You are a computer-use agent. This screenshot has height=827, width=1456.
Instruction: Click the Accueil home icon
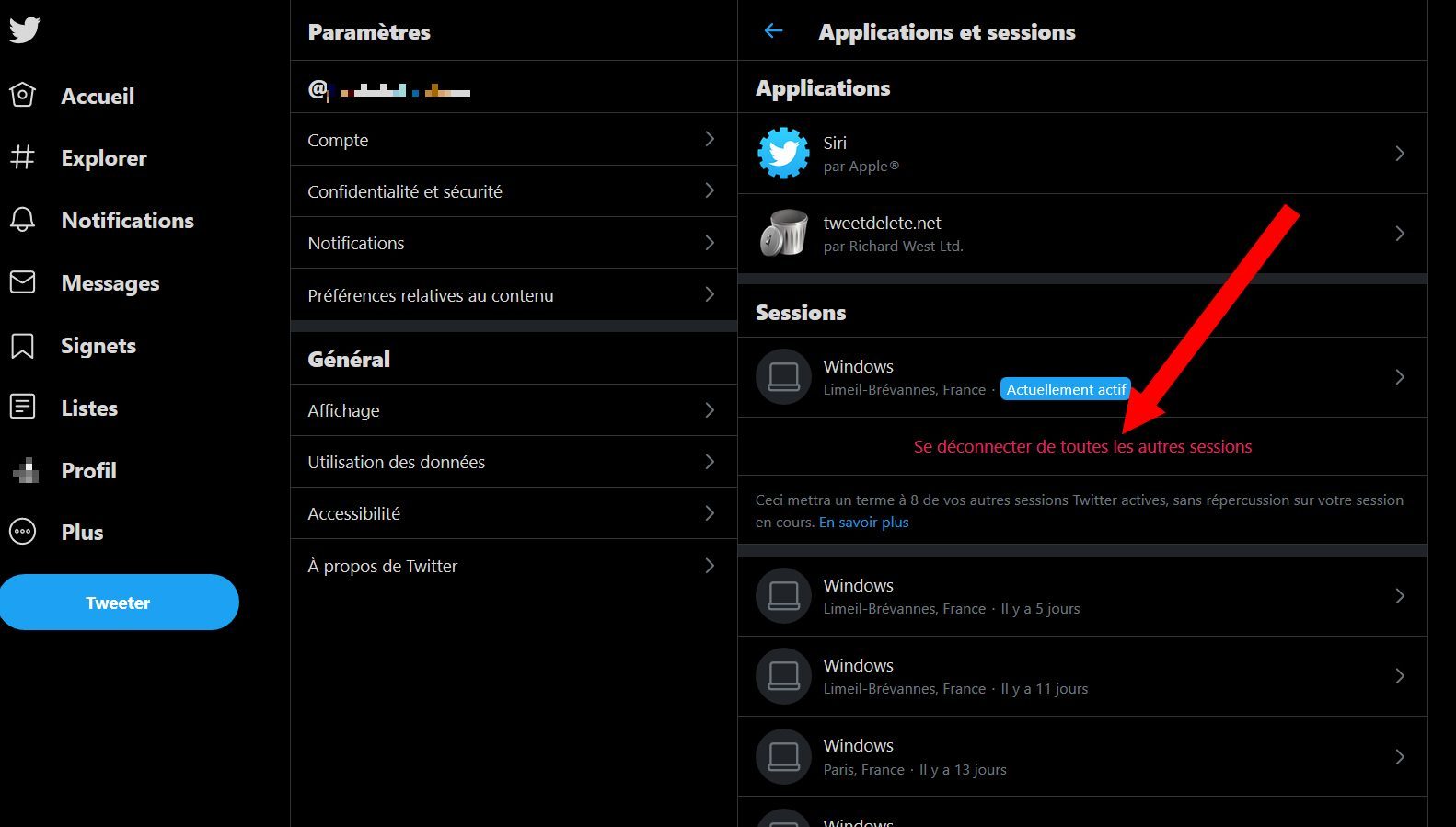click(23, 95)
